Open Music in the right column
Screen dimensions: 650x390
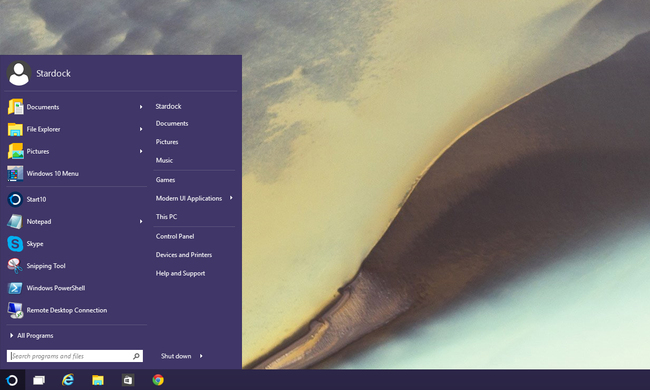pos(164,160)
